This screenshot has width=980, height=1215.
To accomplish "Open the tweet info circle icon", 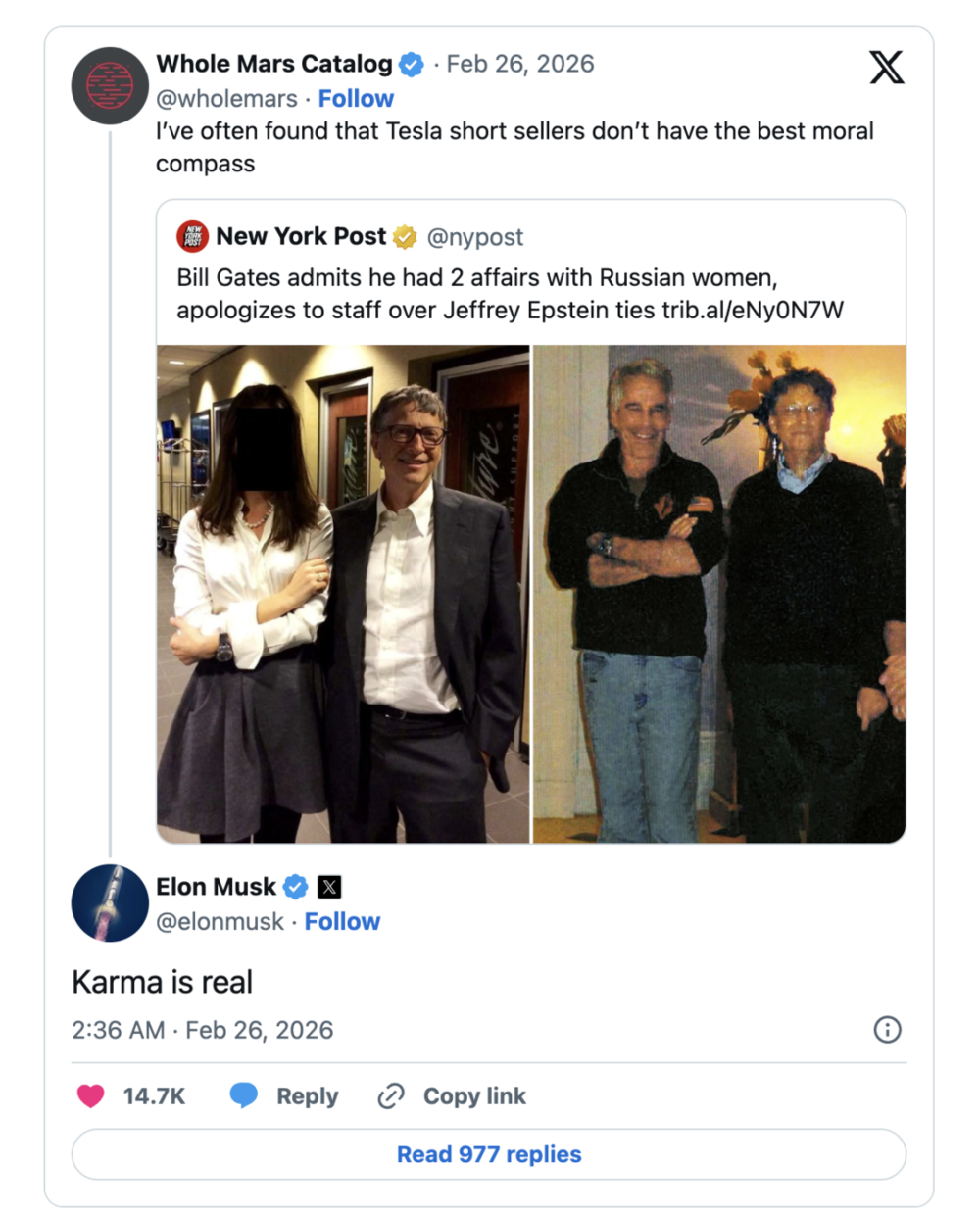I will click(x=887, y=1030).
